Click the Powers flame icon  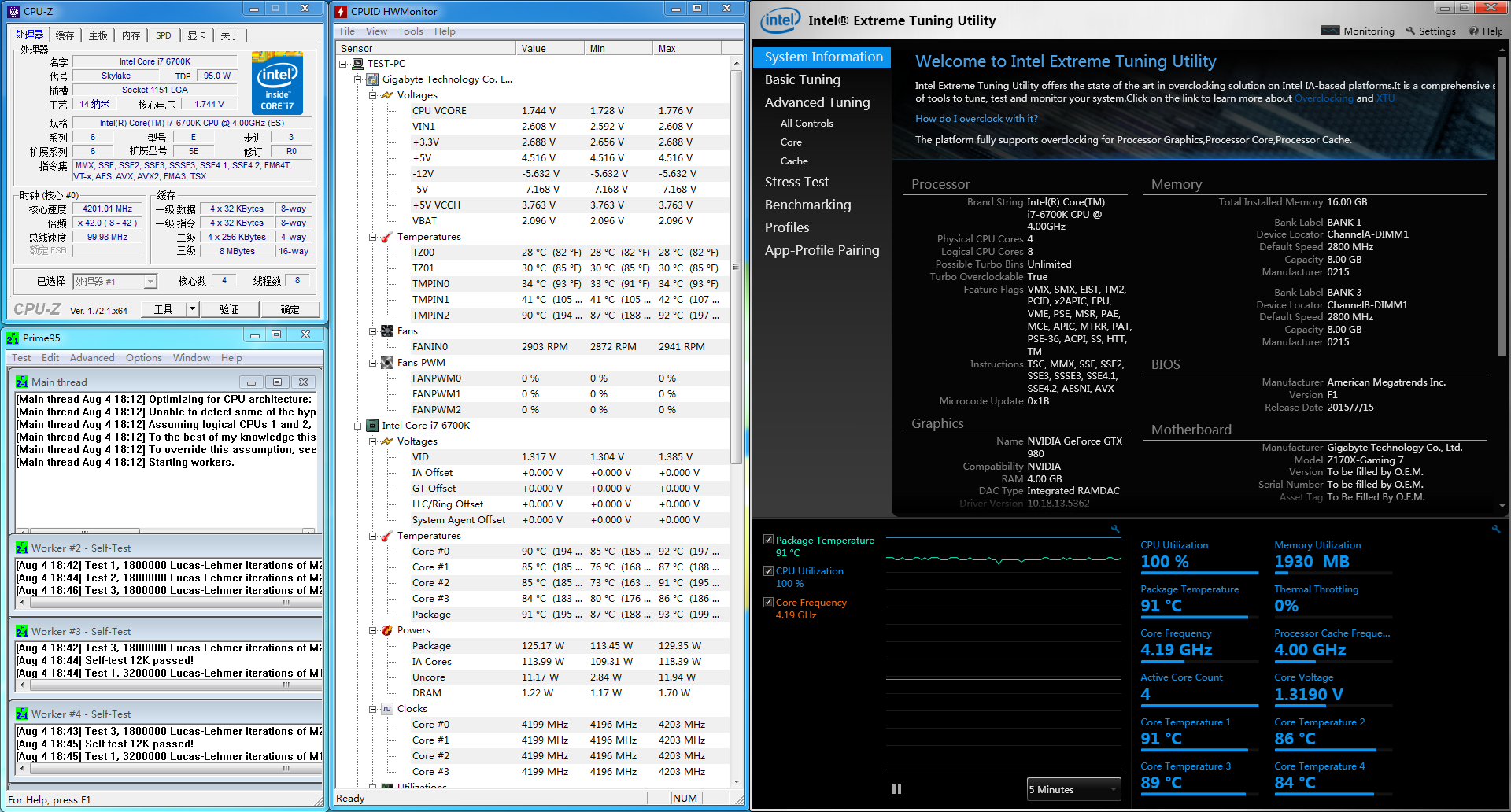(x=387, y=630)
